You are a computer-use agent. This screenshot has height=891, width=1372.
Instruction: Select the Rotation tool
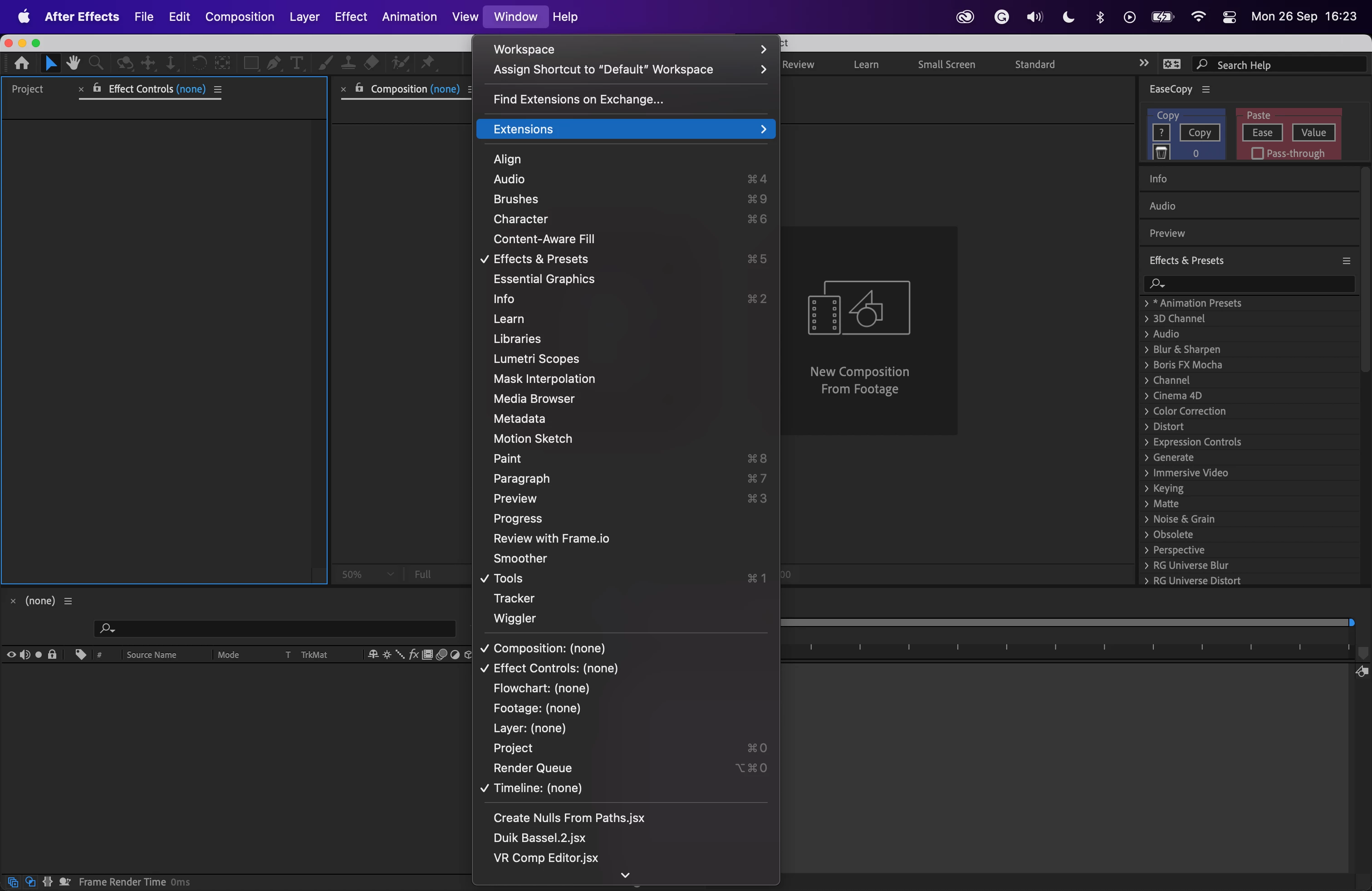(x=199, y=64)
